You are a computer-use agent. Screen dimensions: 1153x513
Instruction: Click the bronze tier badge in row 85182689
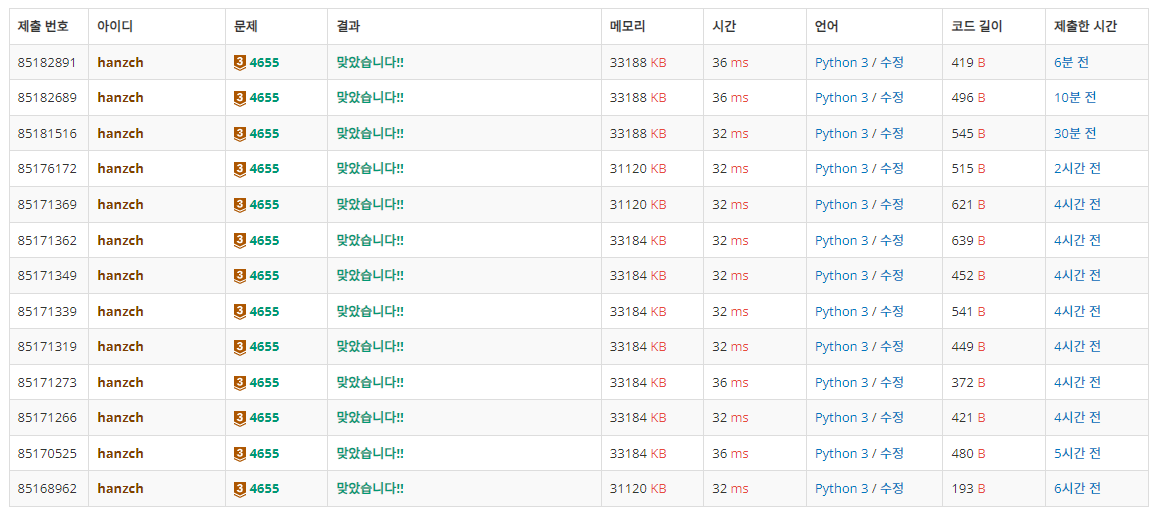240,98
